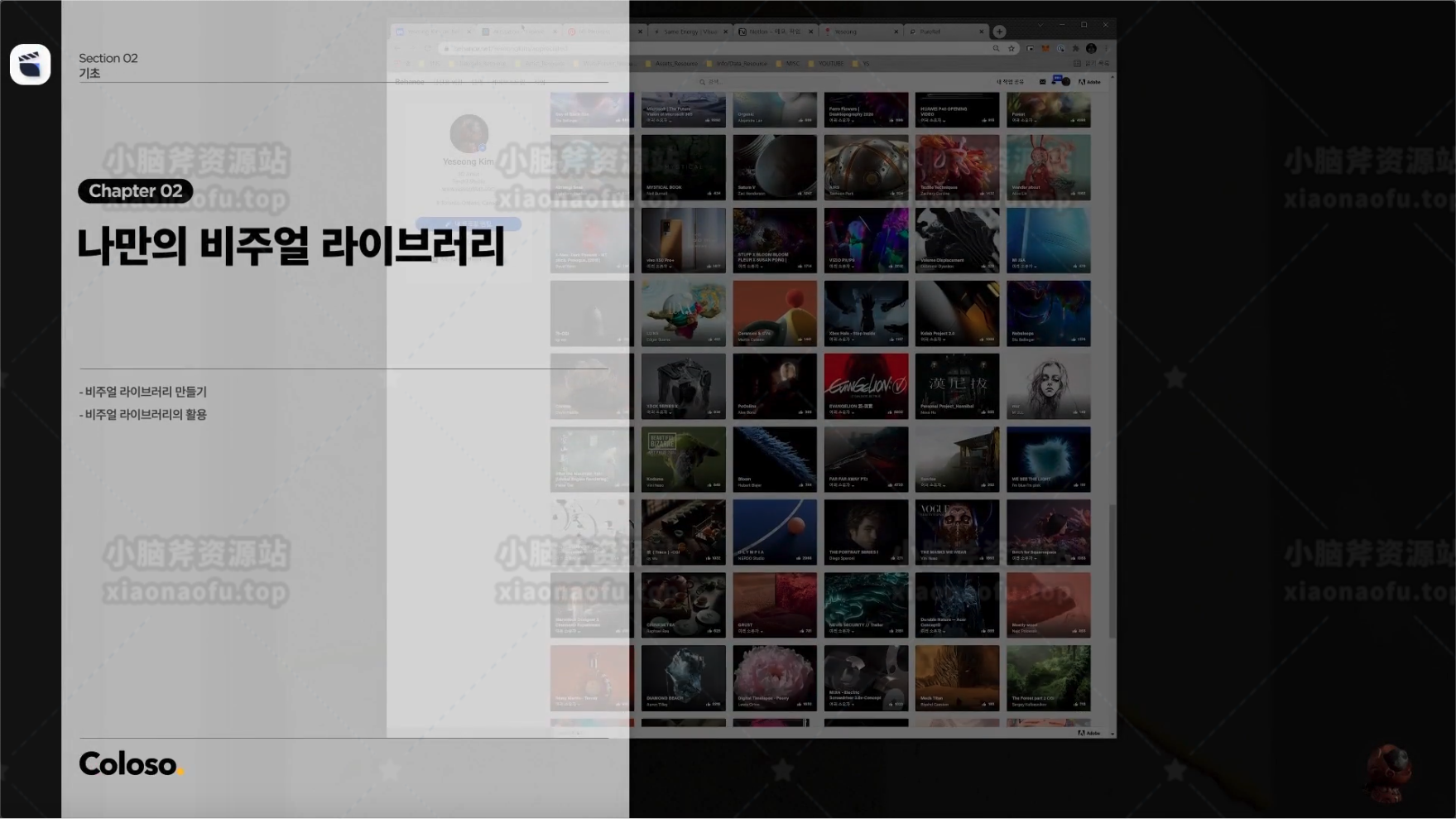Open the Assets_Resource bookmarks folder
Viewport: 1456px width, 819px height.
675,64
